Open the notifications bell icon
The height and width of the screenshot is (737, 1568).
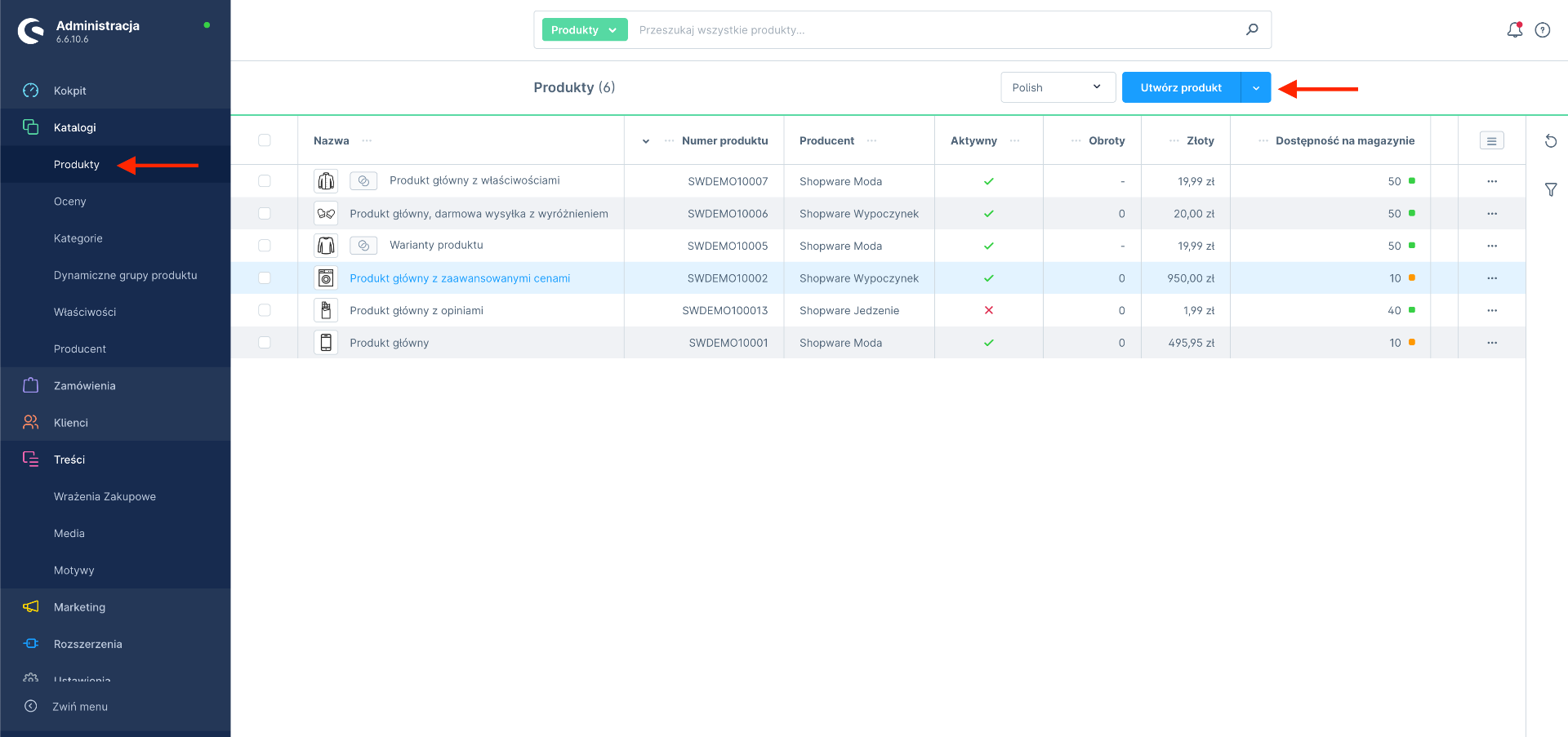(1514, 30)
